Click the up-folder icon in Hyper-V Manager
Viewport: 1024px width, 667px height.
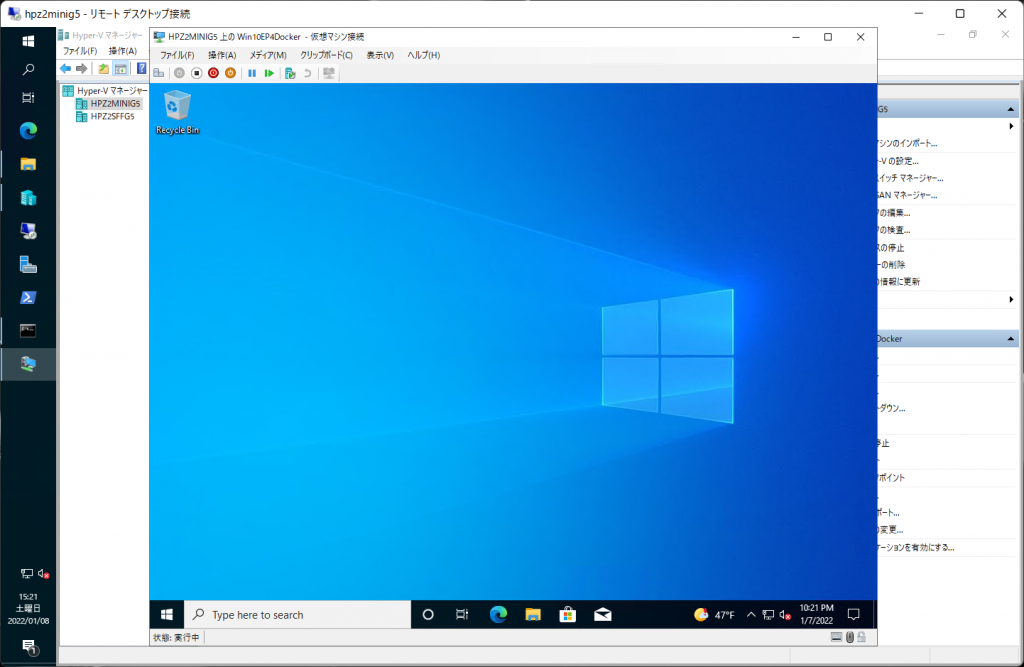pyautogui.click(x=103, y=68)
